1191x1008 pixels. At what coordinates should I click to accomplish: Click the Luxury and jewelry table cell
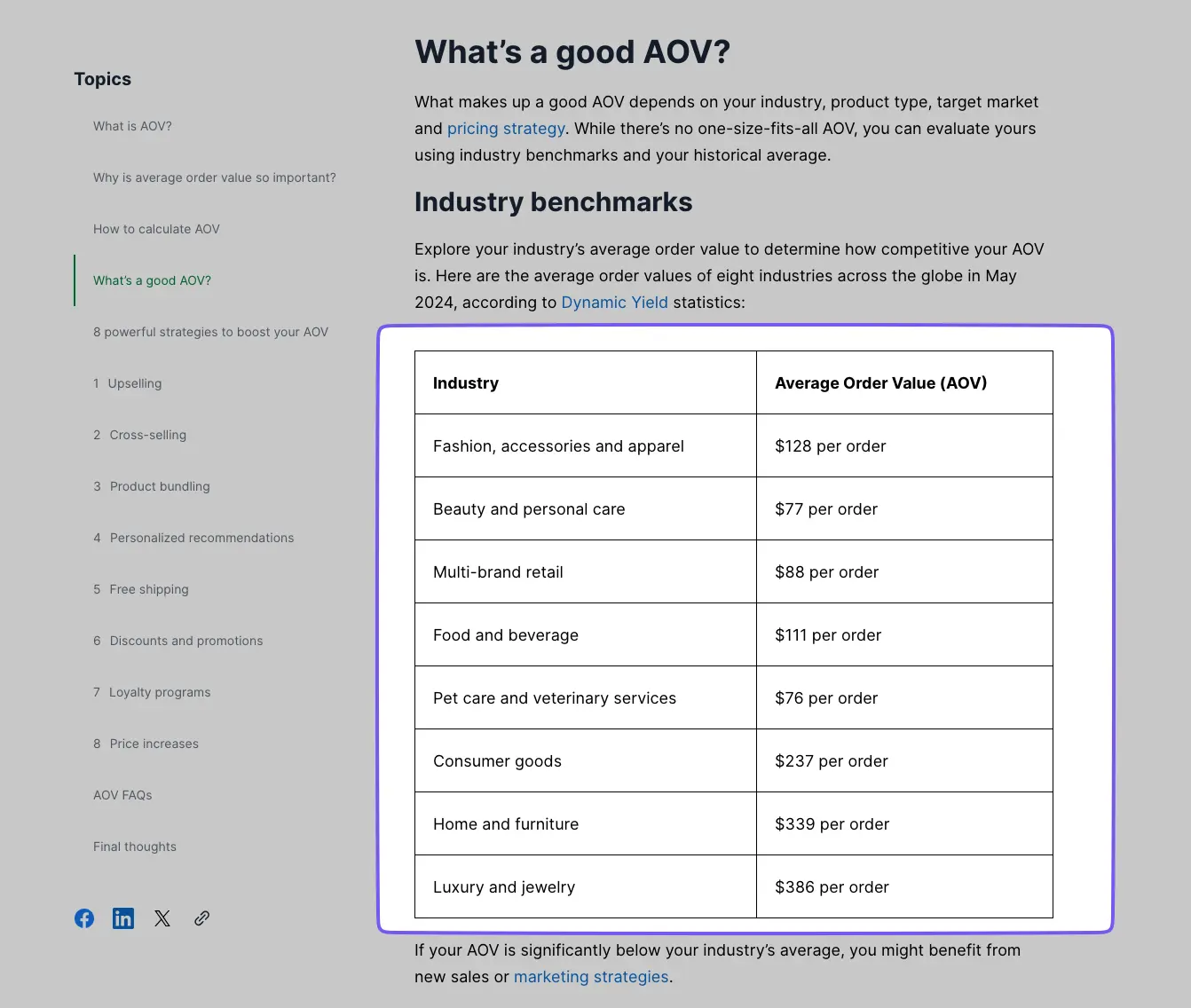click(x=504, y=887)
